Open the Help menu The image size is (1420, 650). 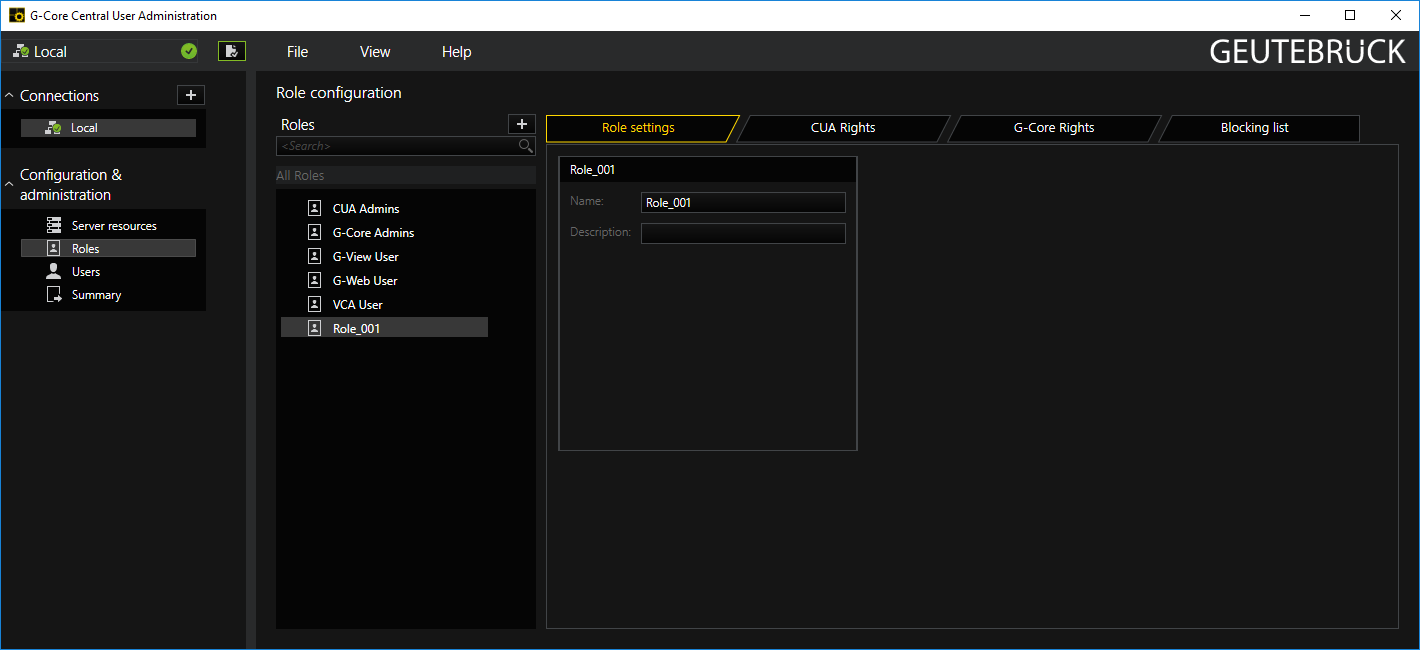[x=456, y=52]
